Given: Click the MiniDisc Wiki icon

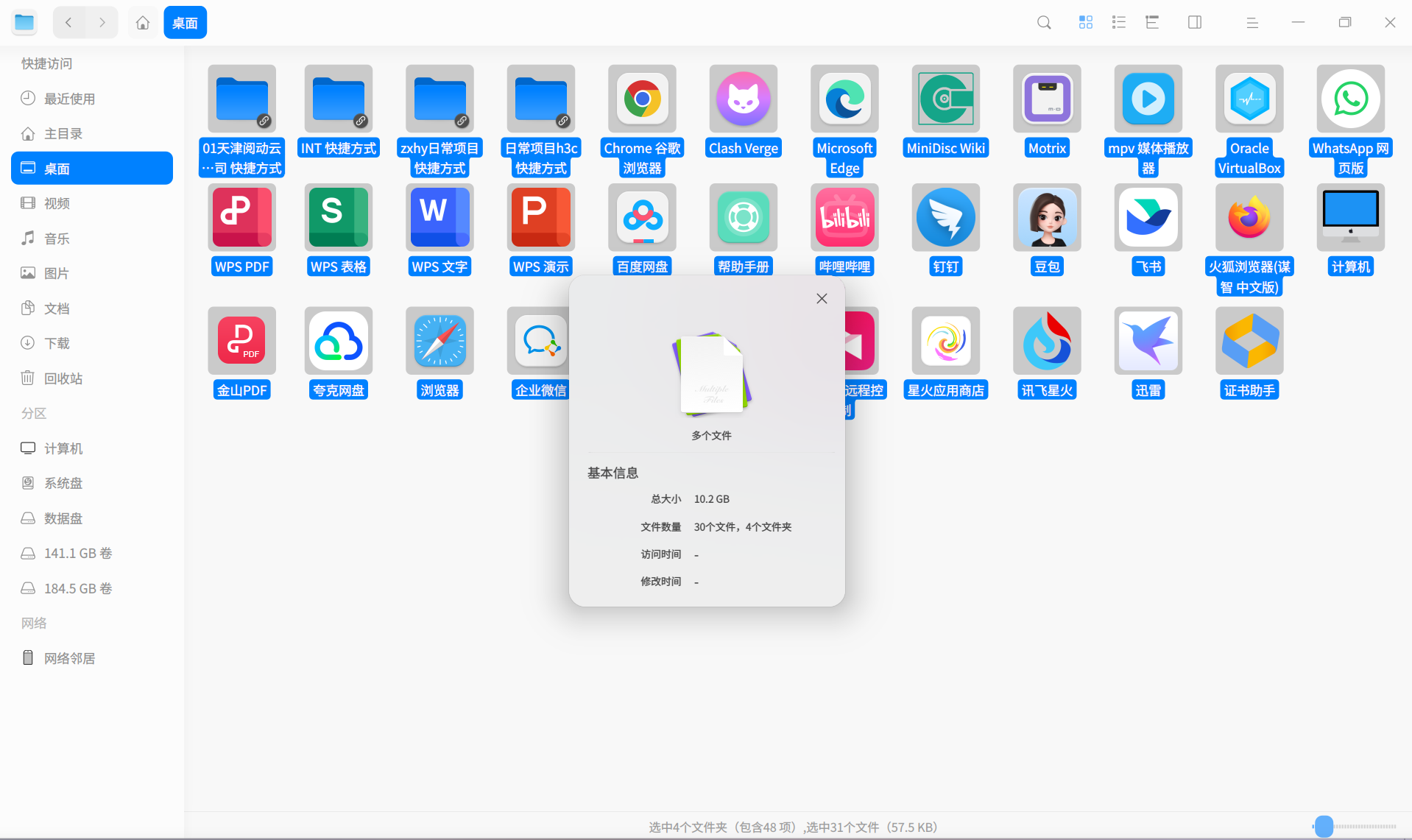Looking at the screenshot, I should coord(946,99).
